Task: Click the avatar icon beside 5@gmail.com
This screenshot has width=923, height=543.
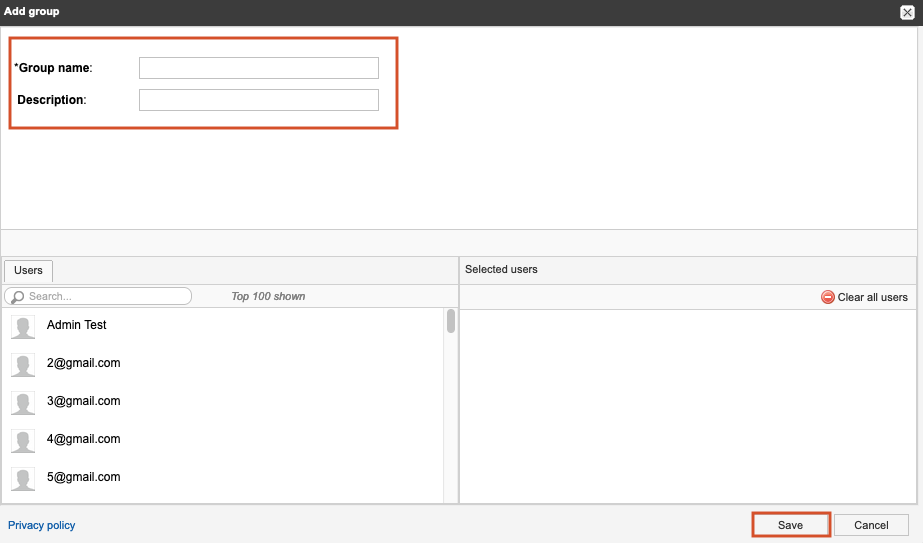Action: (23, 479)
